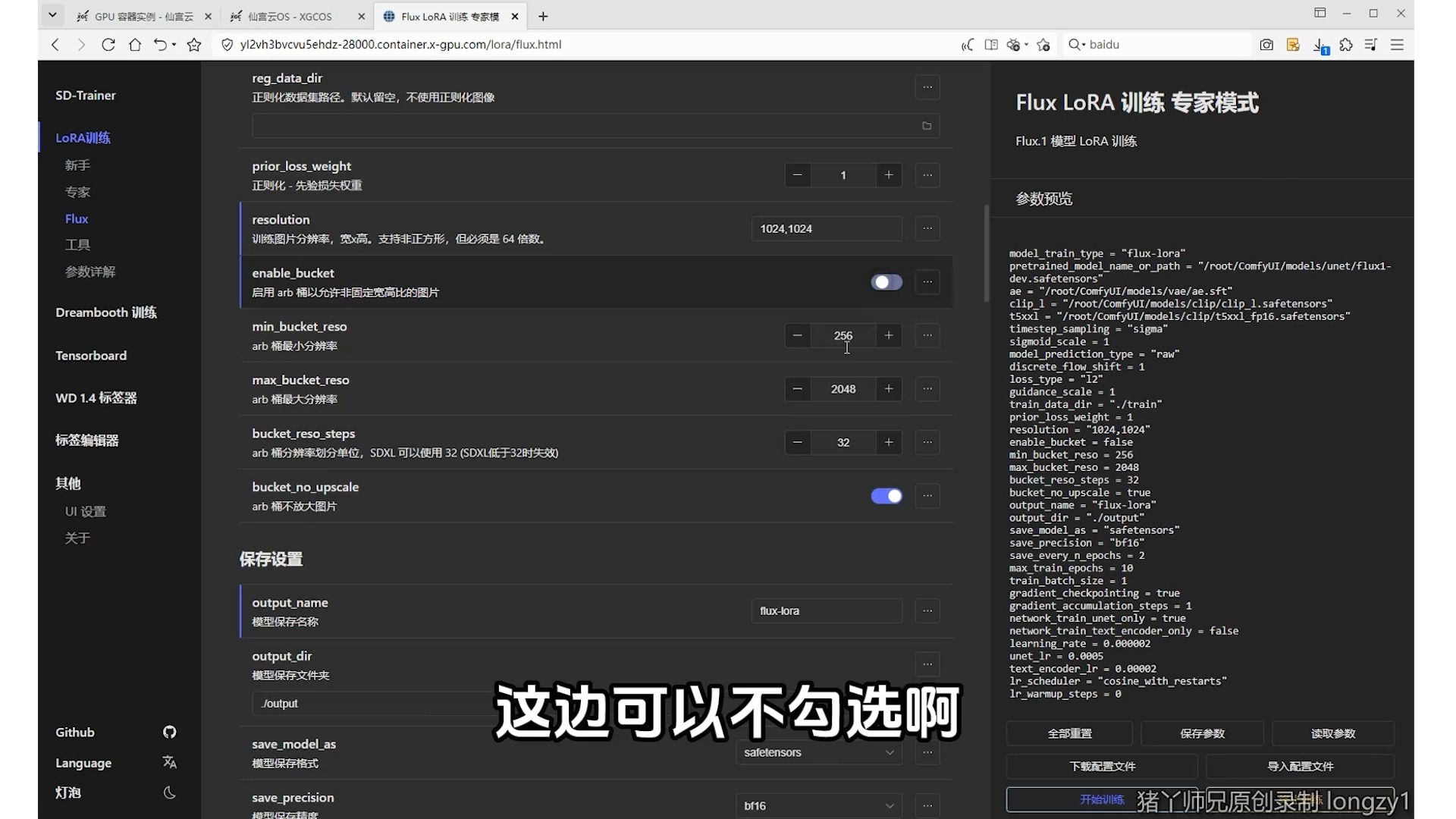Click 导入配置文件 button
Image resolution: width=1456 pixels, height=819 pixels.
(1300, 766)
